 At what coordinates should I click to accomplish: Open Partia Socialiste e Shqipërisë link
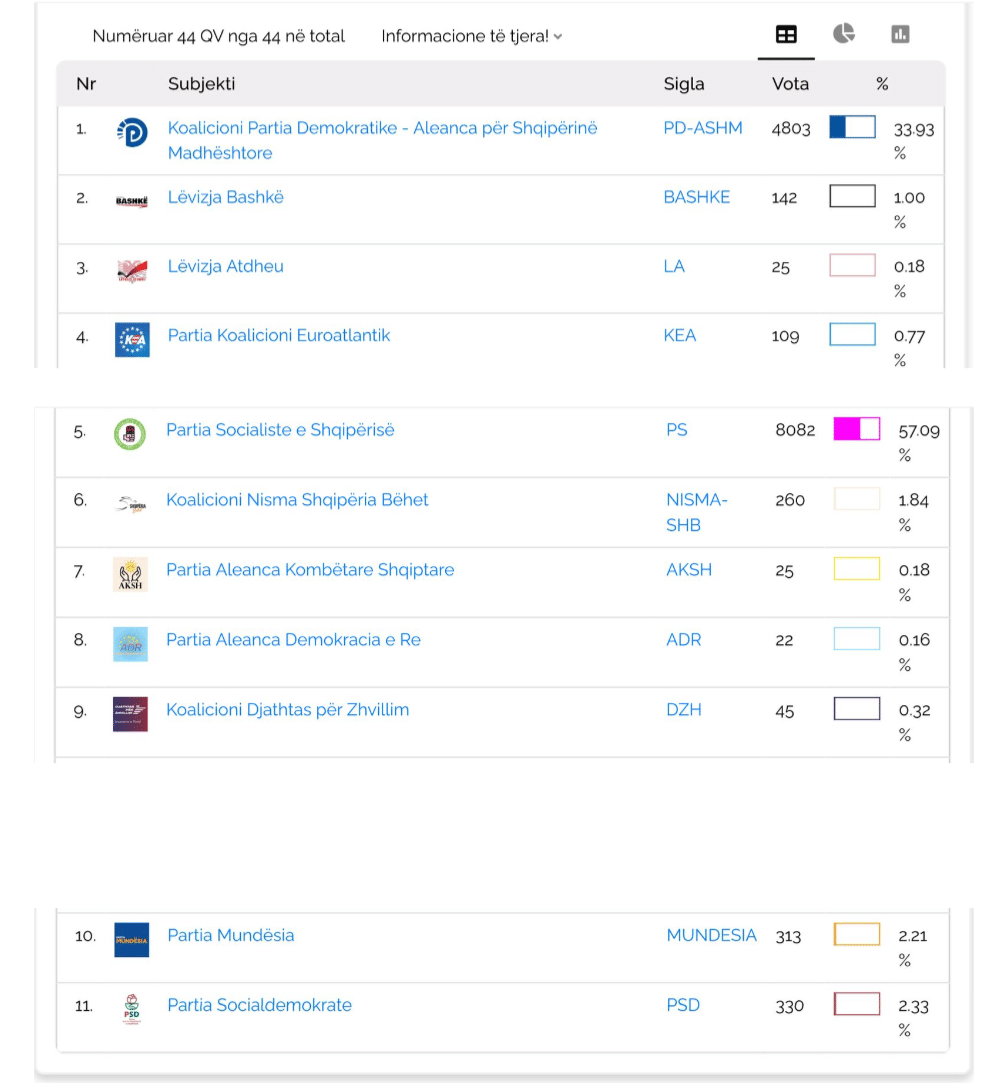[x=280, y=430]
